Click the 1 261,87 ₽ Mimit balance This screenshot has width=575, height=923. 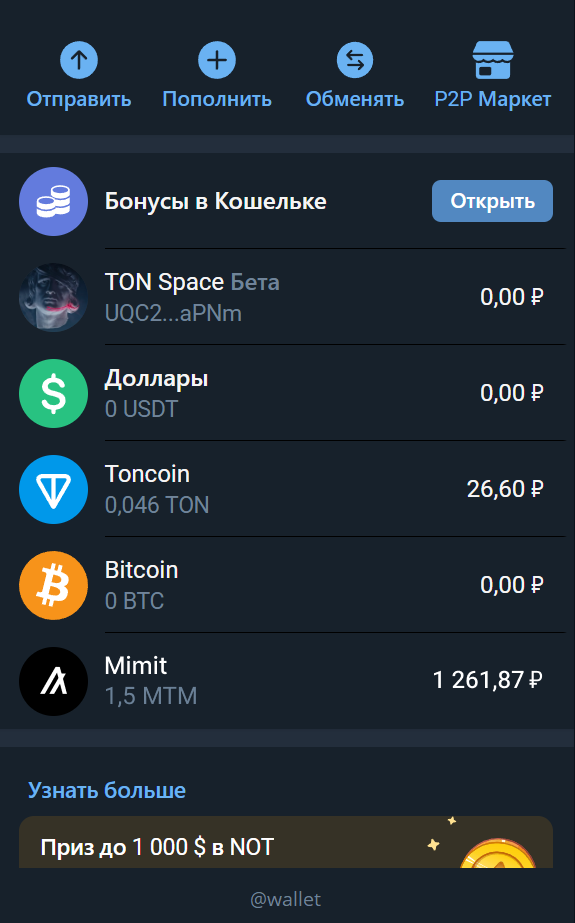tap(487, 680)
